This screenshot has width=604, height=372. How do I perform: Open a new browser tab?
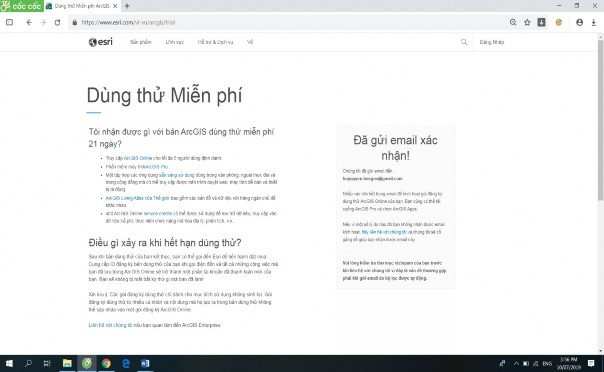click(x=127, y=6)
